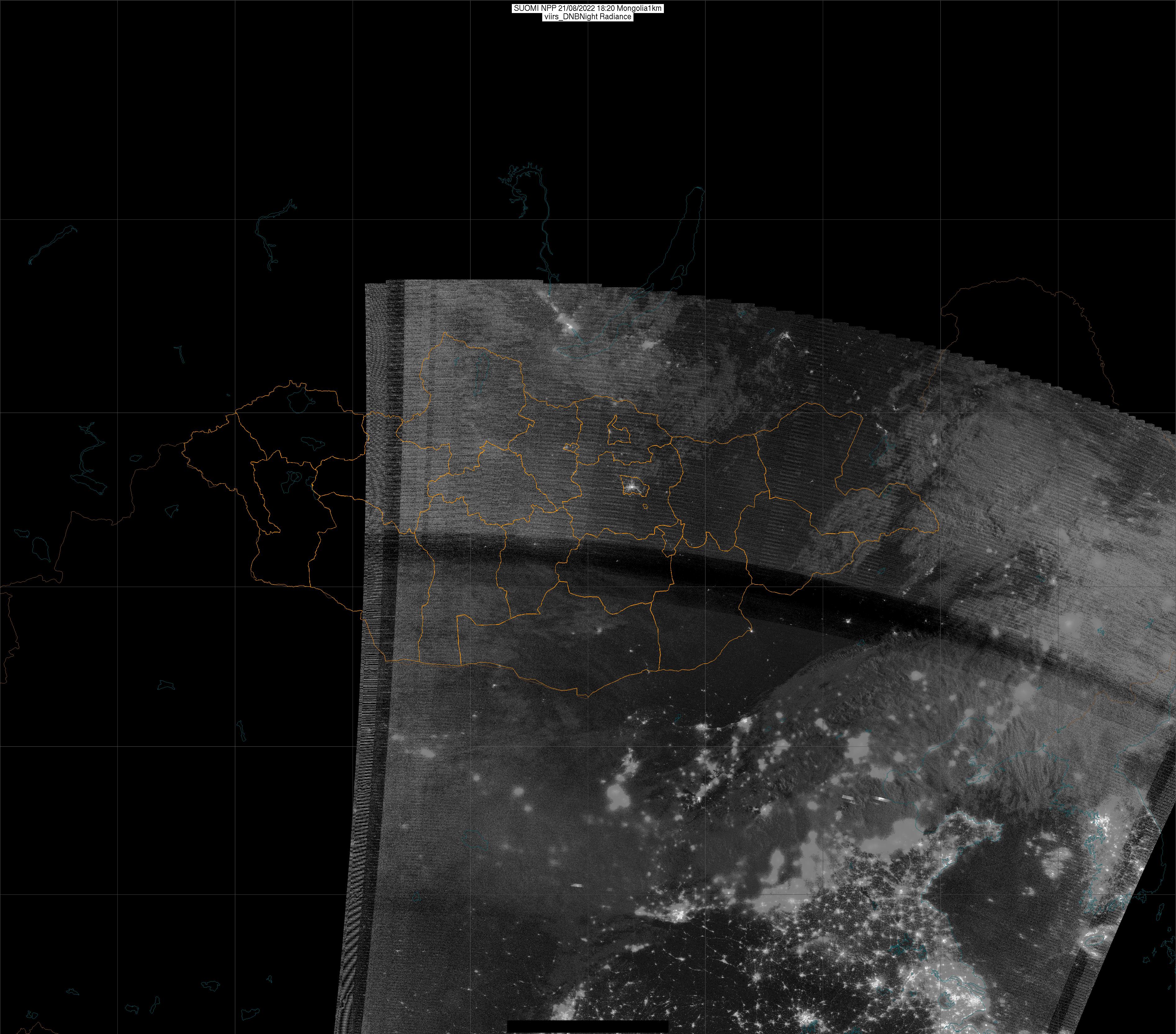Click the large glowing cloud blob south of Mongolia

(617, 796)
